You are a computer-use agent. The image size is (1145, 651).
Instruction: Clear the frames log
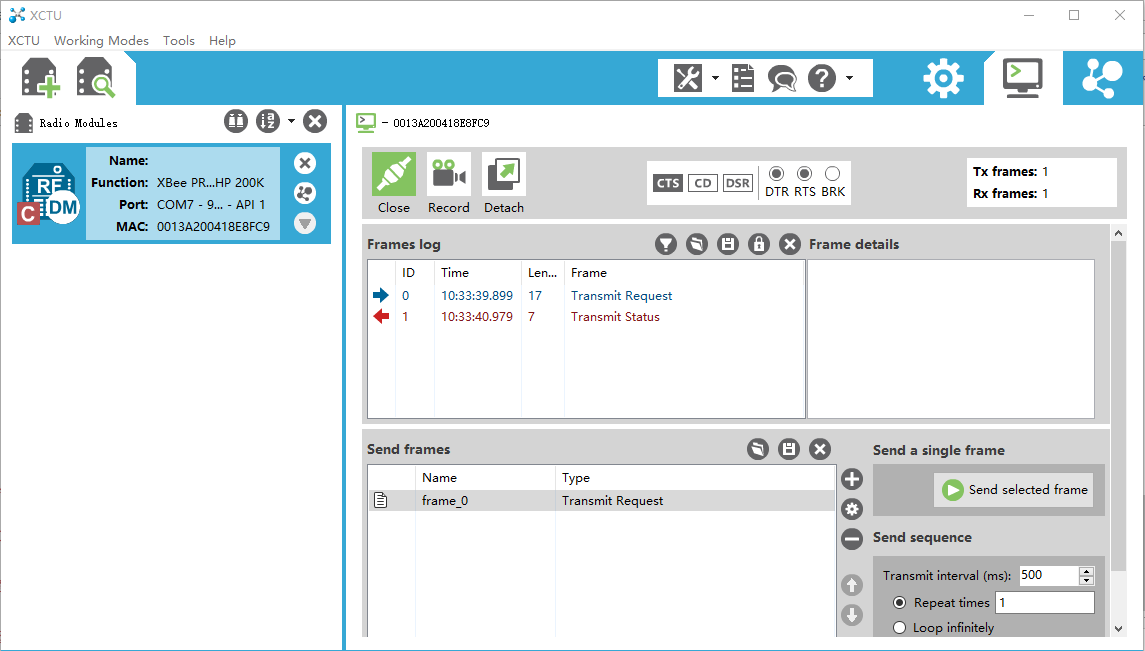click(789, 244)
